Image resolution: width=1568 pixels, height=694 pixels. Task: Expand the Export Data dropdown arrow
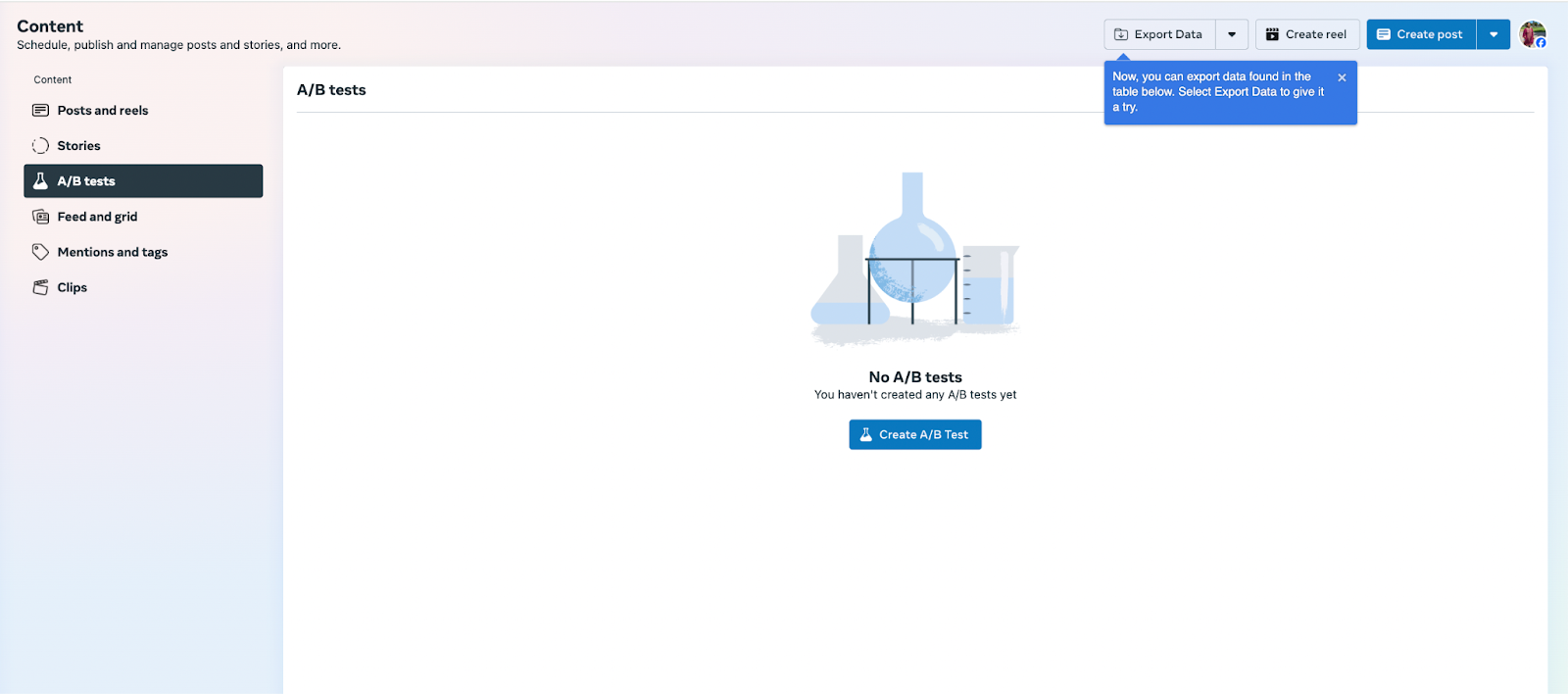click(1232, 34)
